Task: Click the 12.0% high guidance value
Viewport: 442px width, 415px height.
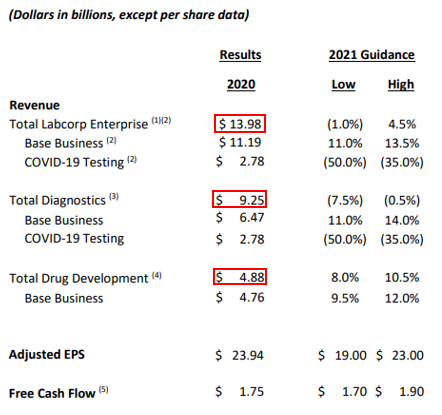Action: tap(402, 298)
